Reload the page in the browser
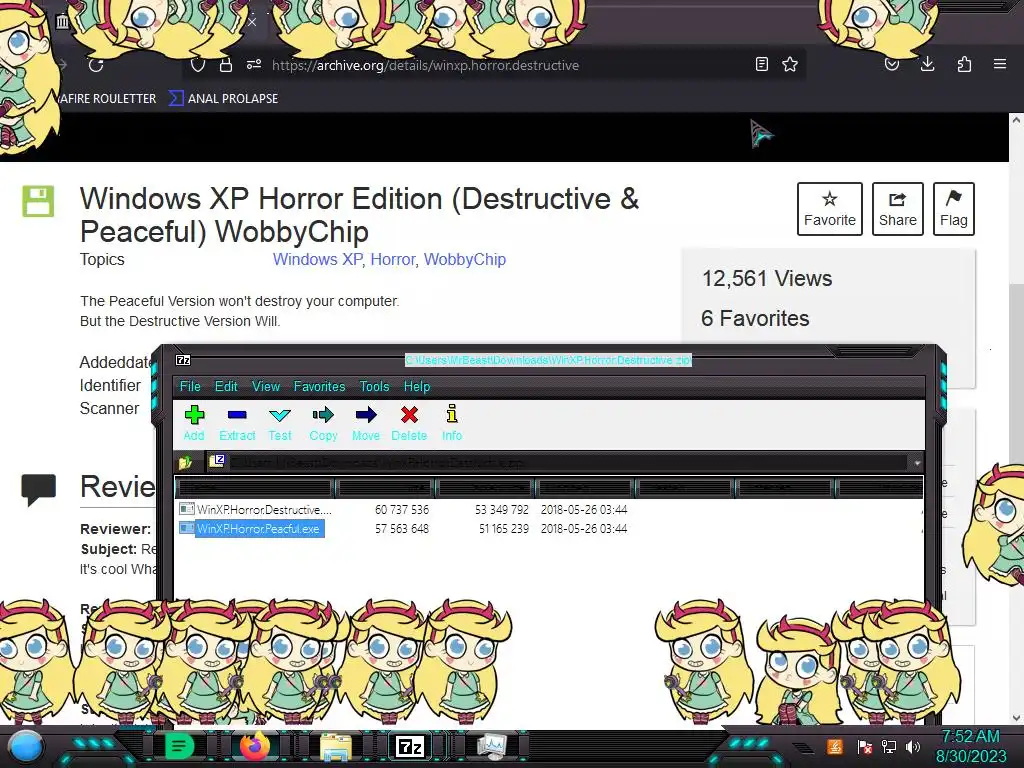The height and width of the screenshot is (768, 1024). 96,65
